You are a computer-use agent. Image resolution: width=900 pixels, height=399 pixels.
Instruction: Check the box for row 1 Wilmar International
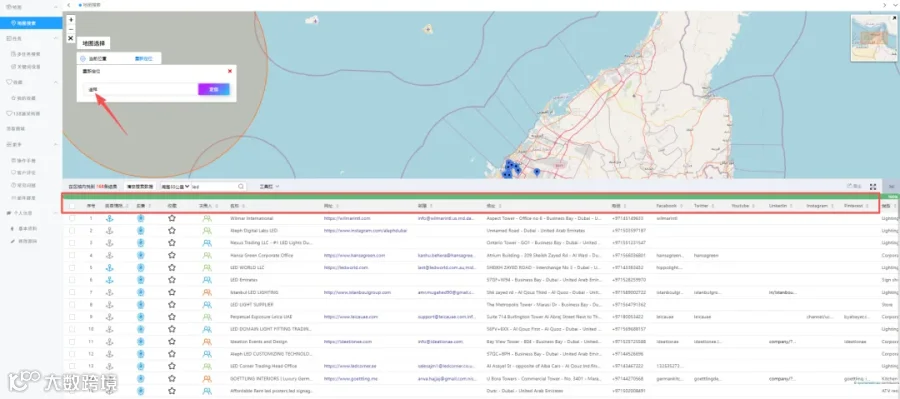(x=72, y=218)
